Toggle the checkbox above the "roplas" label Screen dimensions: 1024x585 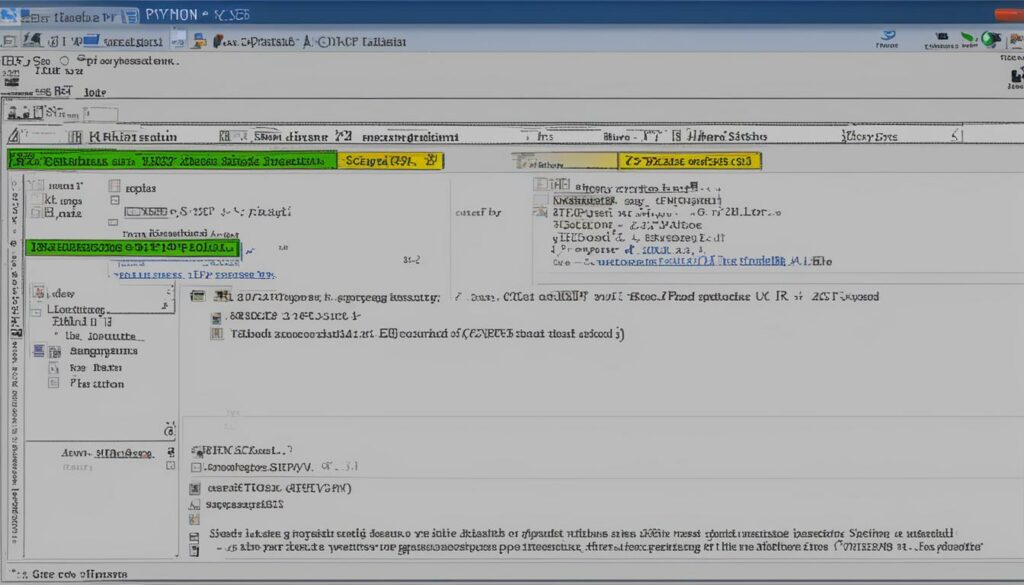[x=113, y=186]
